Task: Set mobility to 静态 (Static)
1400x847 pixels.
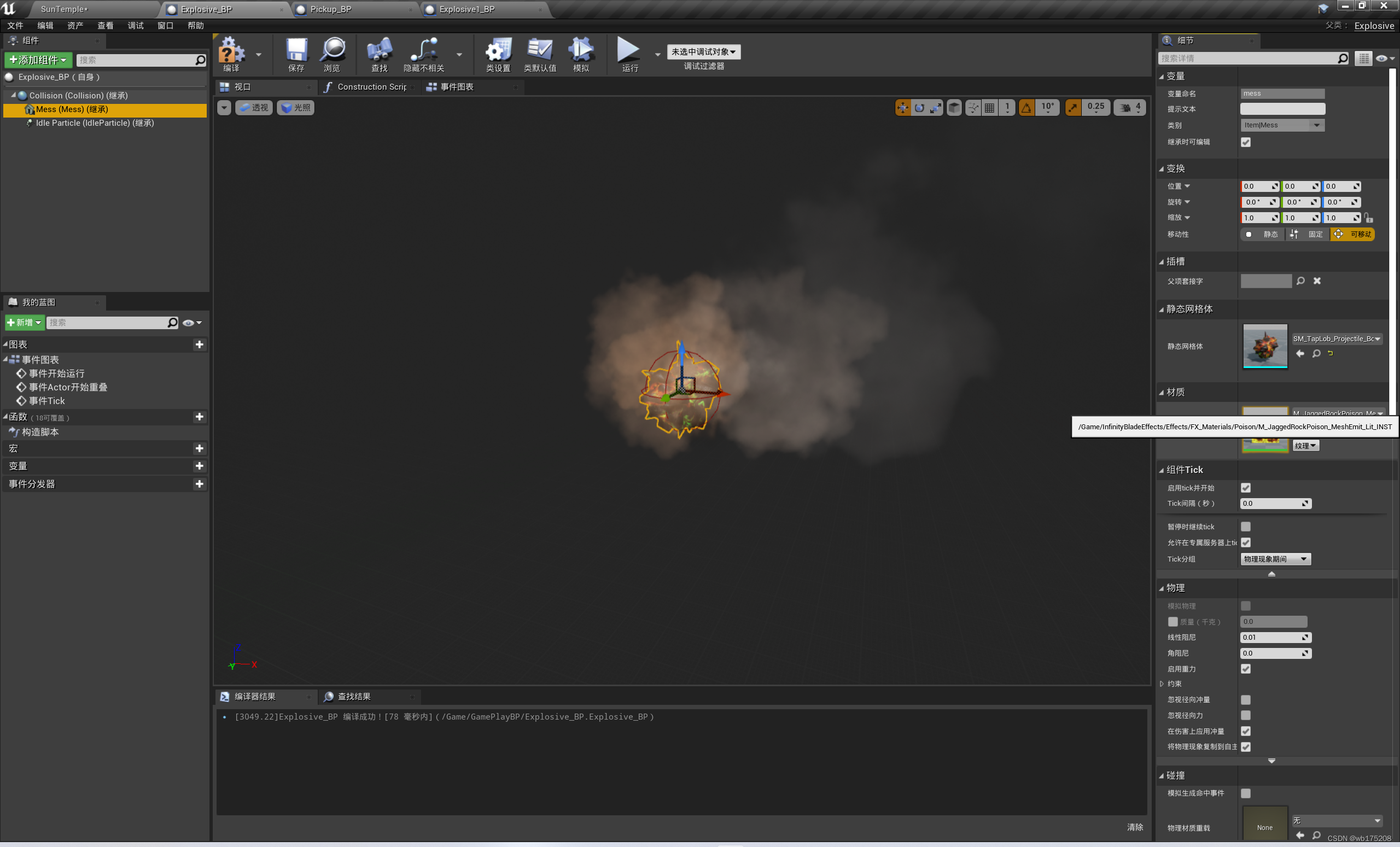Action: [1263, 234]
